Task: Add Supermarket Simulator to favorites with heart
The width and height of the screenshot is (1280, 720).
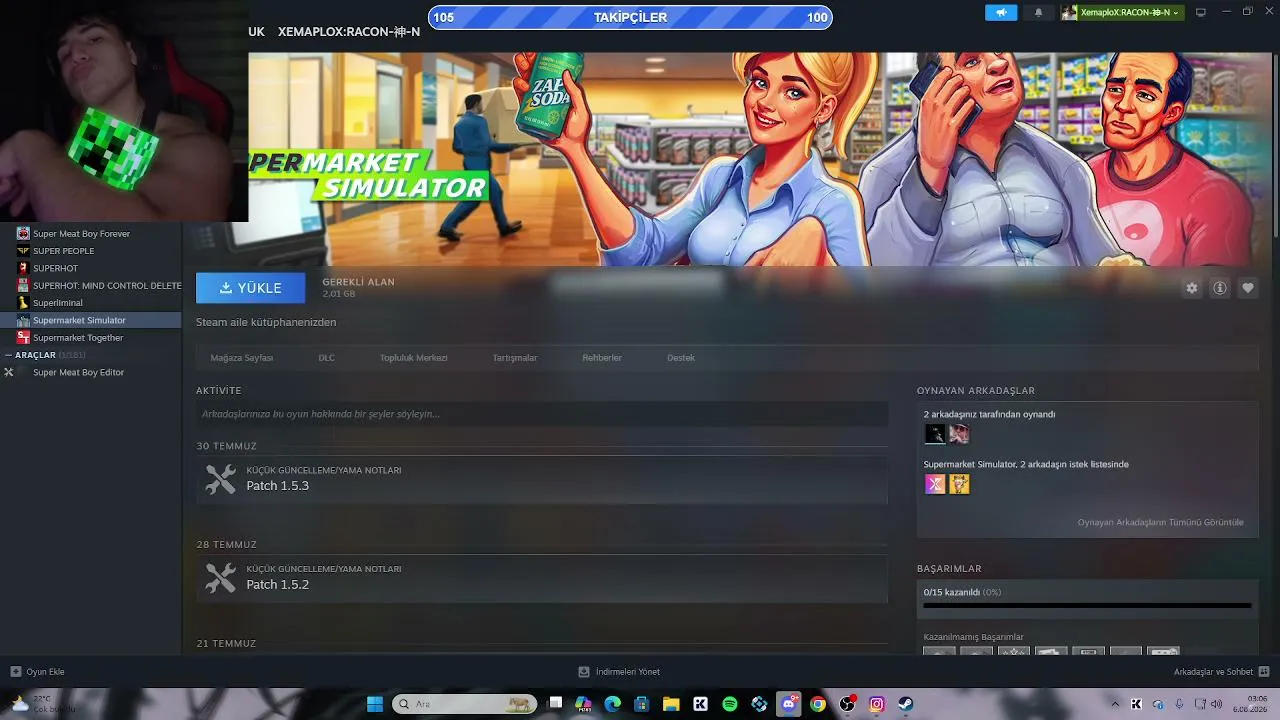Action: pos(1248,288)
